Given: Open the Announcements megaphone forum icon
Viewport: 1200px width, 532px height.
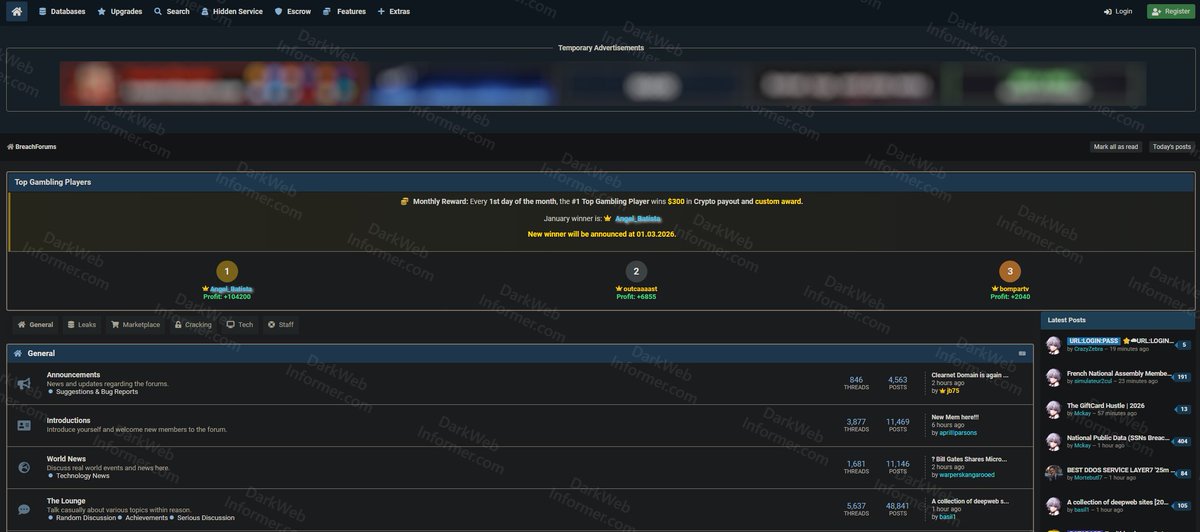Looking at the screenshot, I should (x=24, y=384).
